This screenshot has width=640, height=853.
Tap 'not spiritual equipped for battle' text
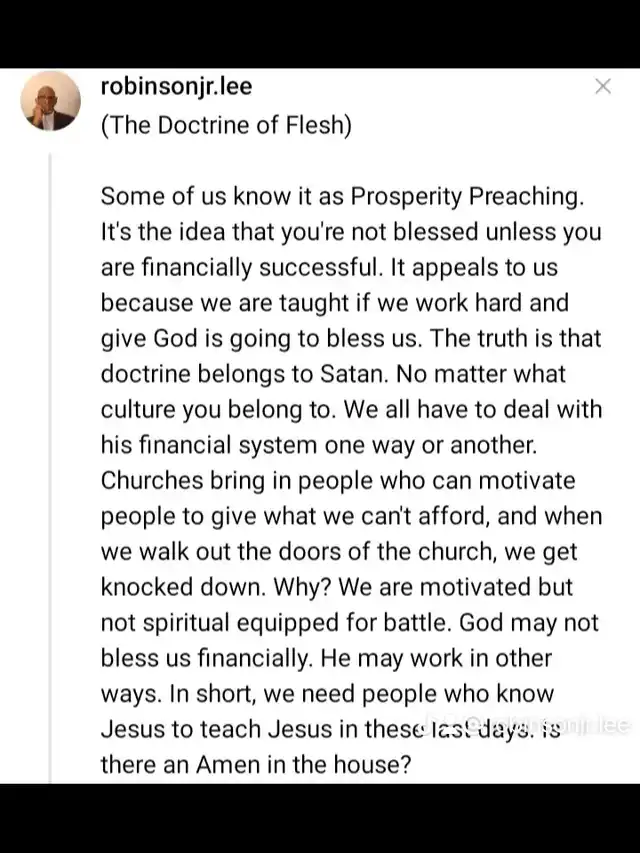276,623
